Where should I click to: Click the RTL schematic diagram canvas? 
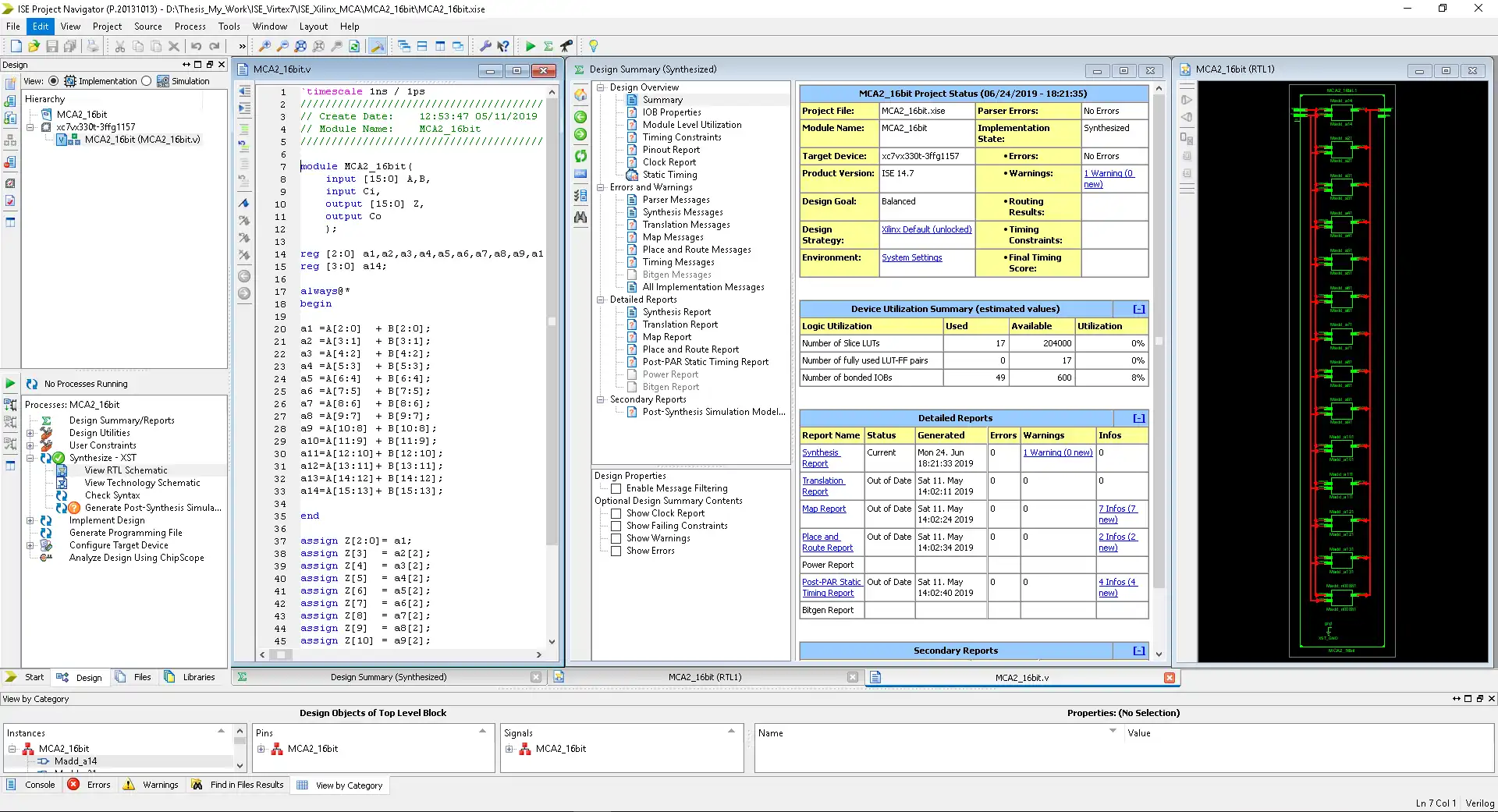click(1342, 371)
